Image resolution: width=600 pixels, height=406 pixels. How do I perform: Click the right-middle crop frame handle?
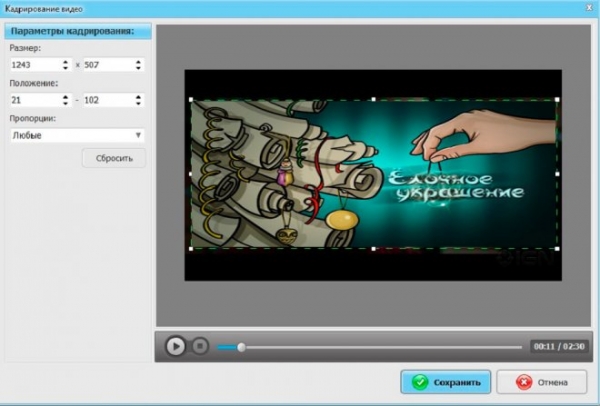click(557, 173)
